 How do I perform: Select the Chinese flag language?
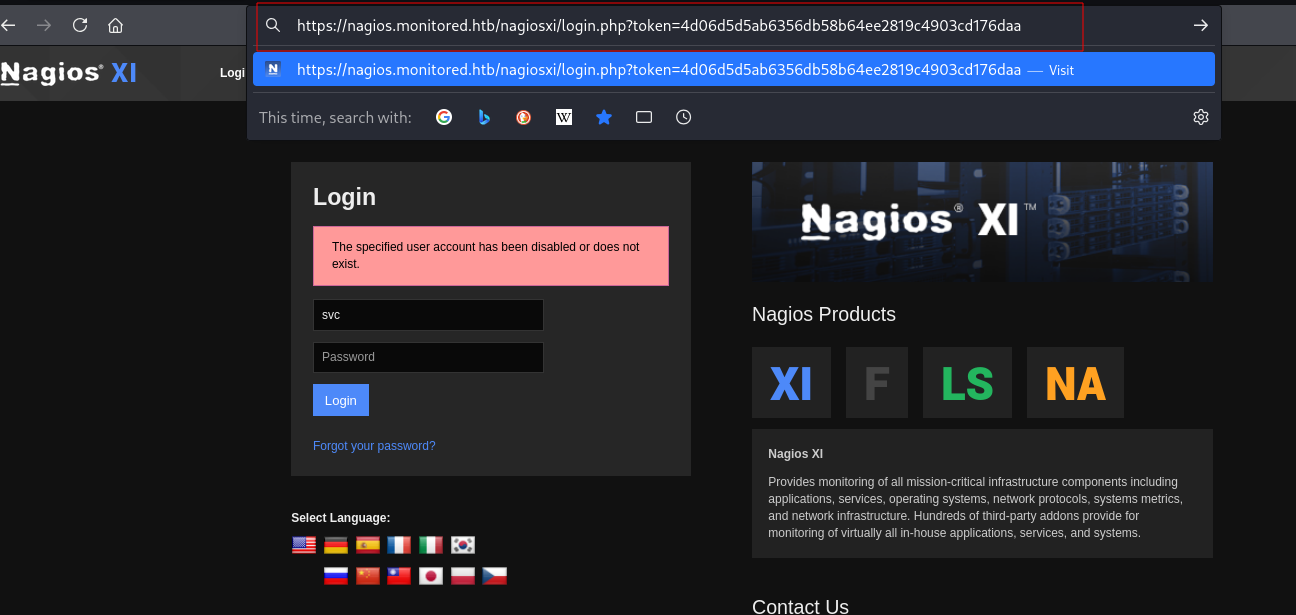coord(368,576)
